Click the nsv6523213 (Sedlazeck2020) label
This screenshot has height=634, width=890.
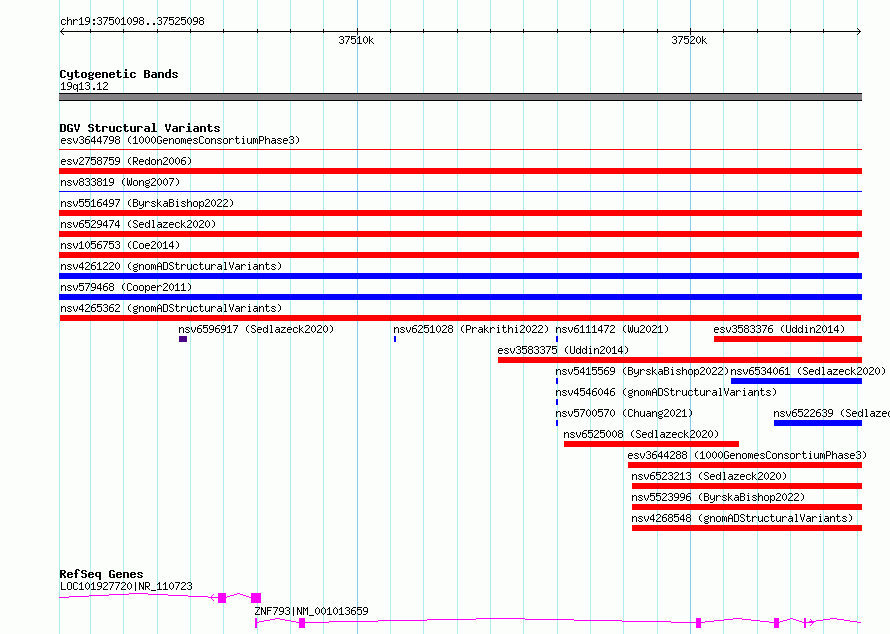coord(710,476)
